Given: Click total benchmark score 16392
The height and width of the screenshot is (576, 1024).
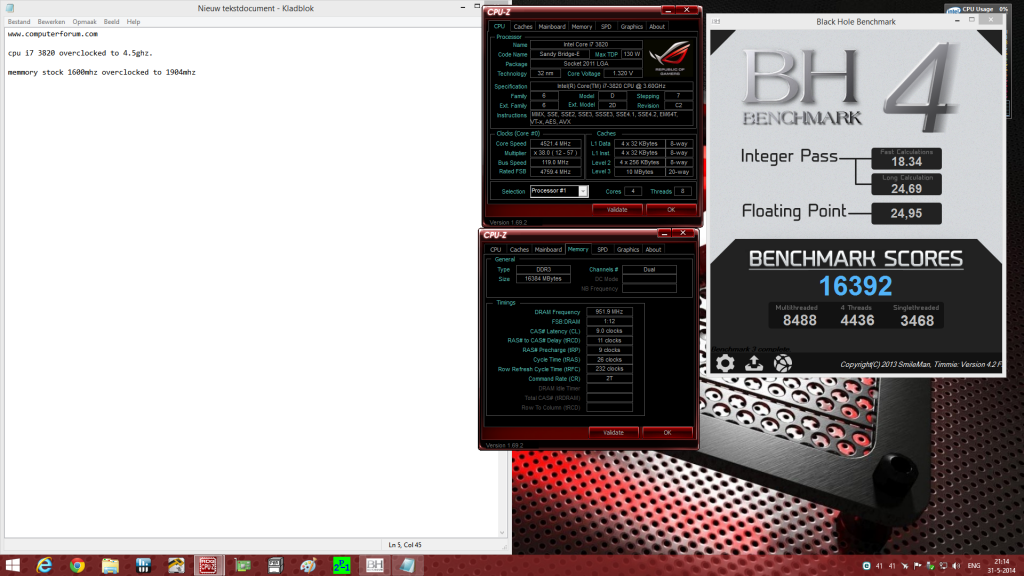Looking at the screenshot, I should 855,286.
